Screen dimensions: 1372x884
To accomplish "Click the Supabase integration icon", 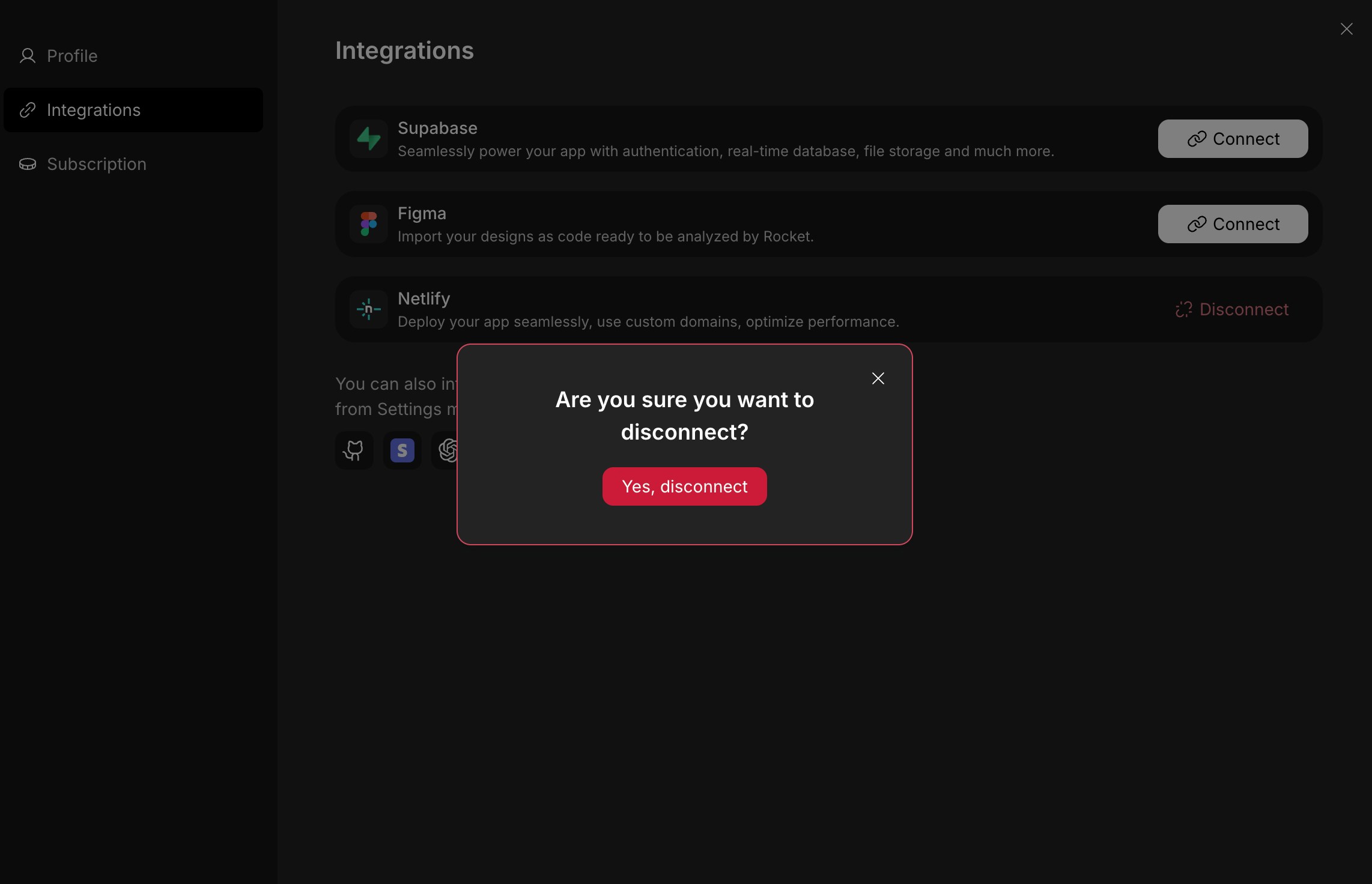I will coord(368,139).
